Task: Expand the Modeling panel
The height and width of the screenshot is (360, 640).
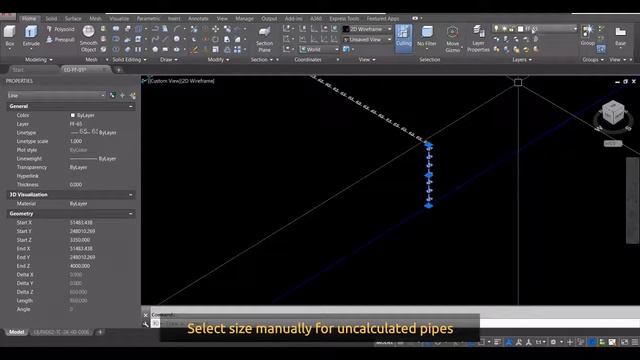Action: coord(39,60)
